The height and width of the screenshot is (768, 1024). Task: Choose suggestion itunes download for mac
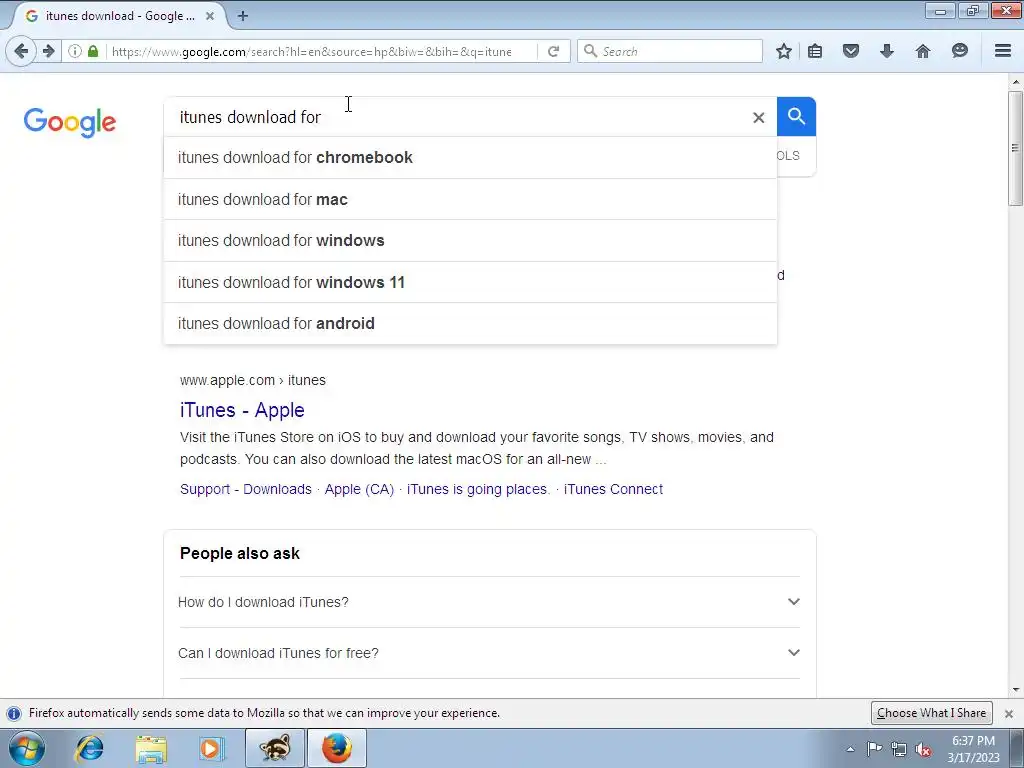[x=470, y=199]
